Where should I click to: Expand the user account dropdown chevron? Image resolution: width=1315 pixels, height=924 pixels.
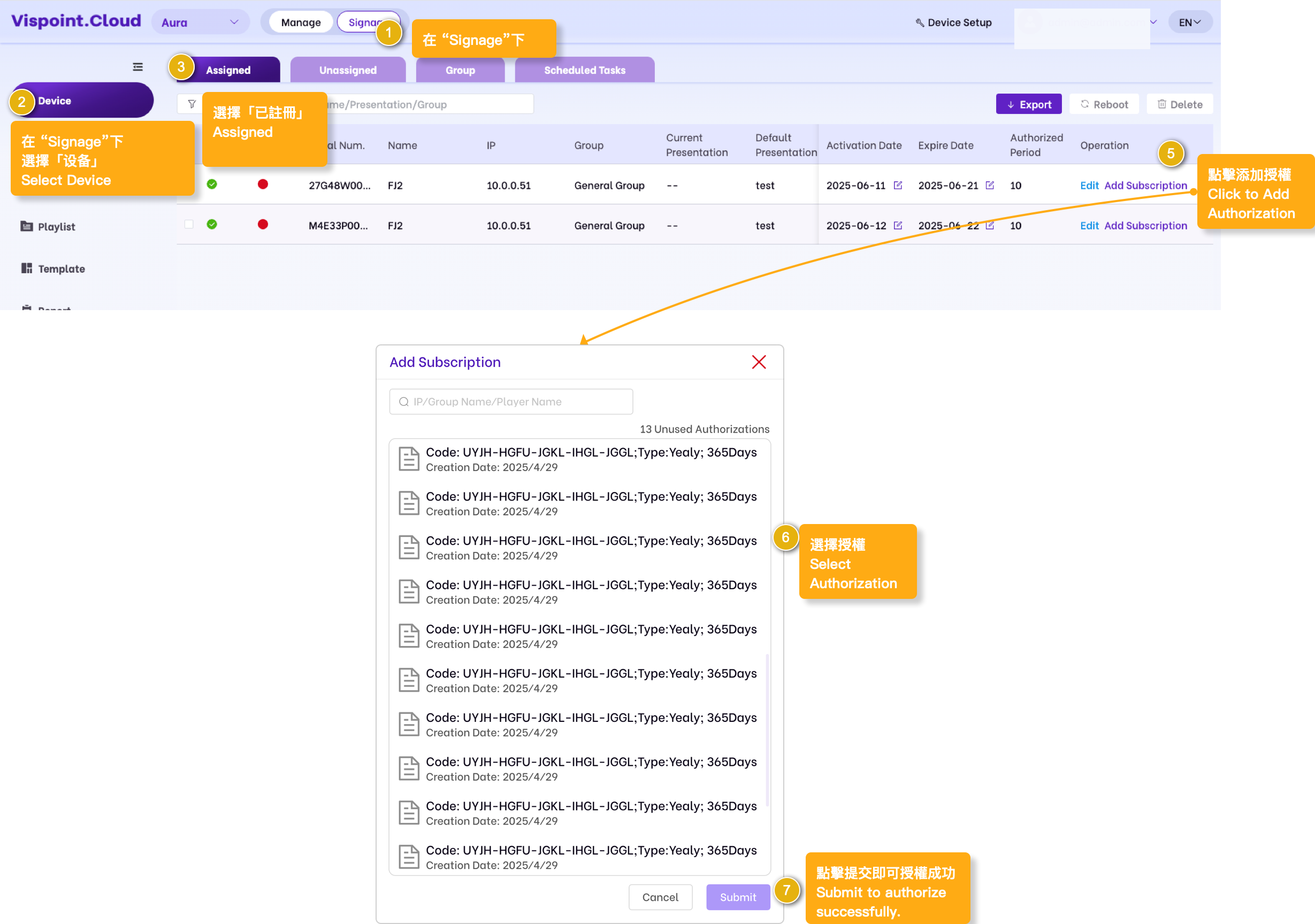point(1153,22)
